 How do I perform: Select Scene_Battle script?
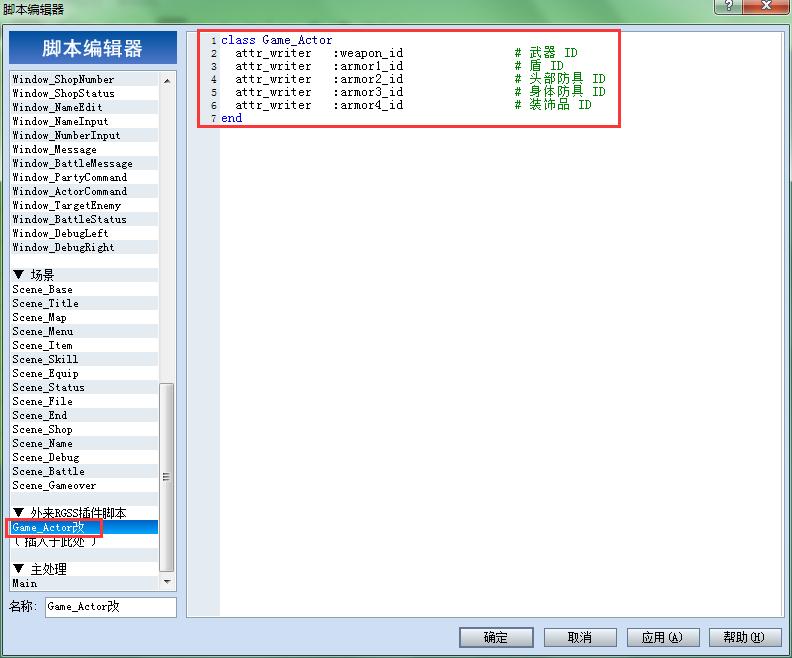(84, 471)
